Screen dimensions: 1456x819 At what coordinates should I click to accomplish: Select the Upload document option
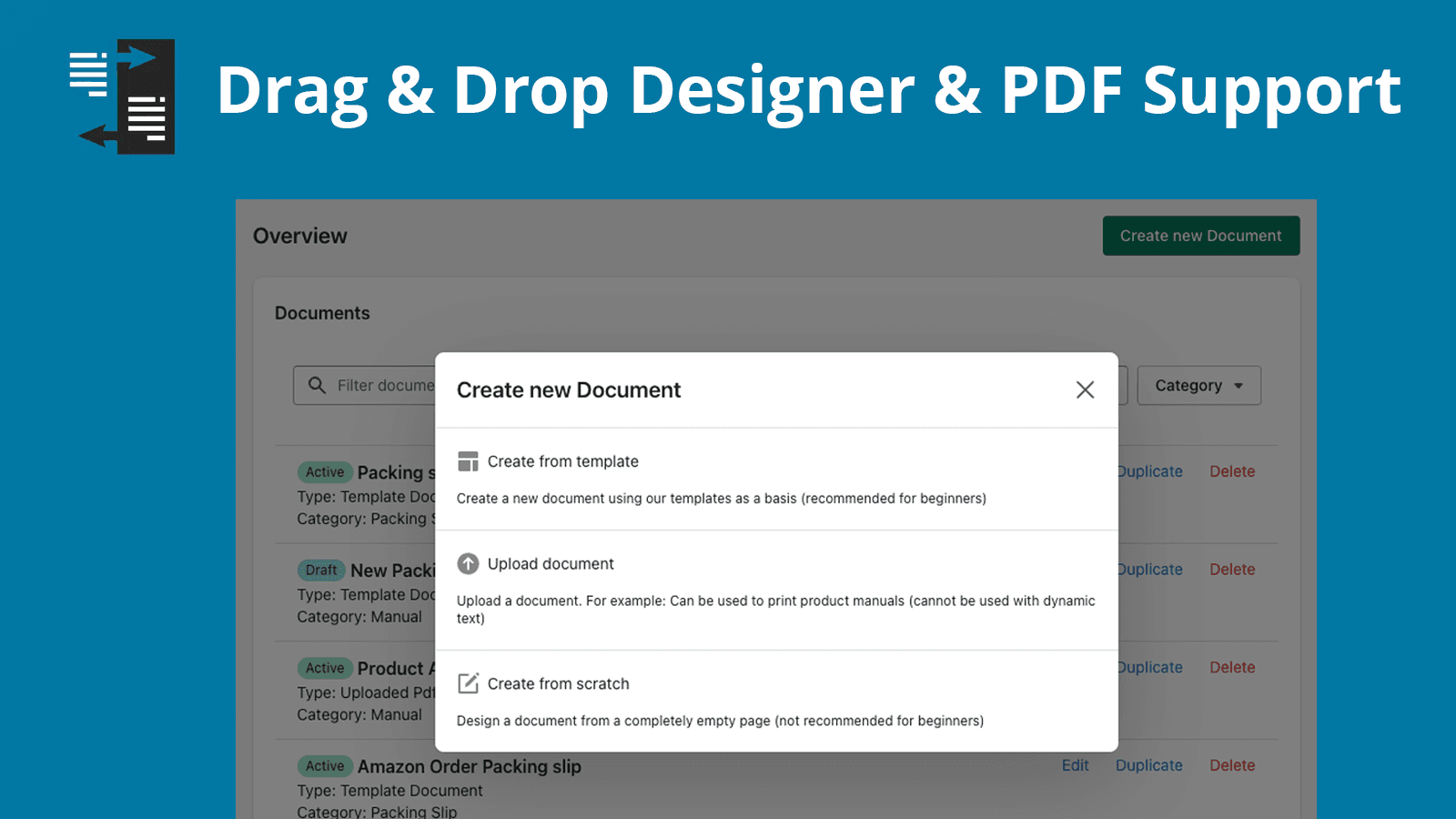click(x=551, y=564)
